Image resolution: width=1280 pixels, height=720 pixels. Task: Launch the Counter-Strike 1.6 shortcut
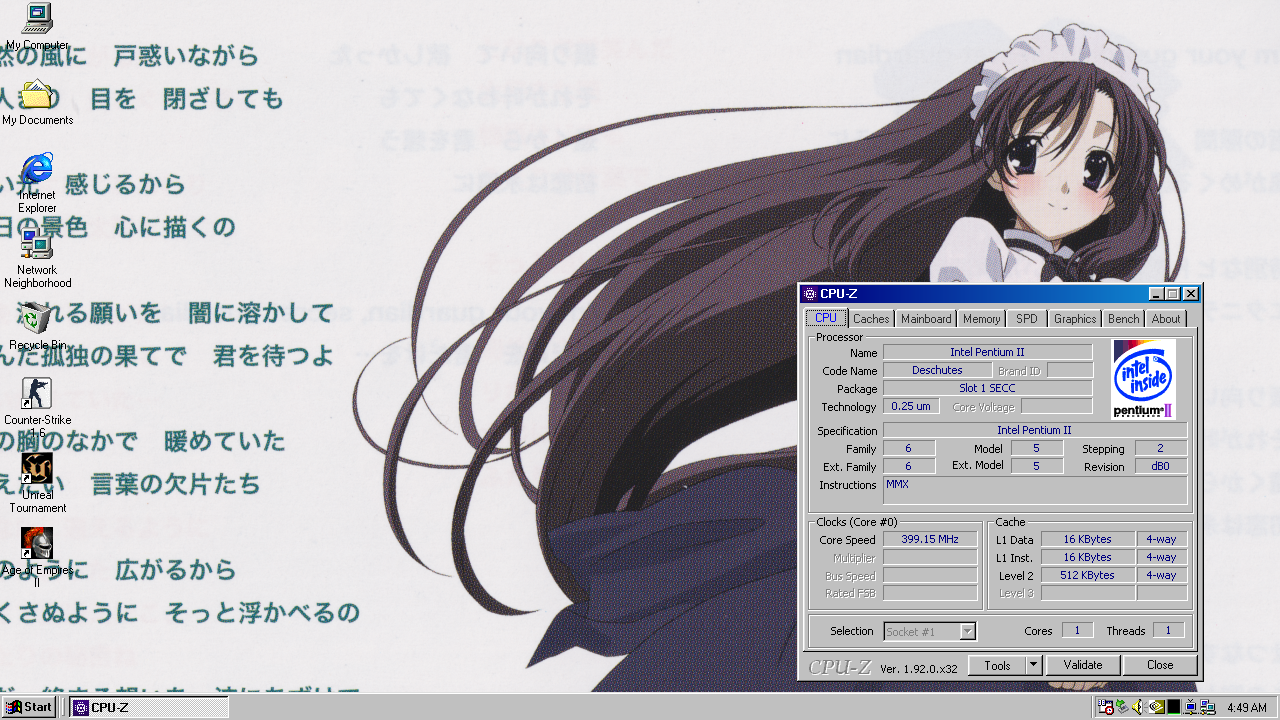tap(37, 394)
